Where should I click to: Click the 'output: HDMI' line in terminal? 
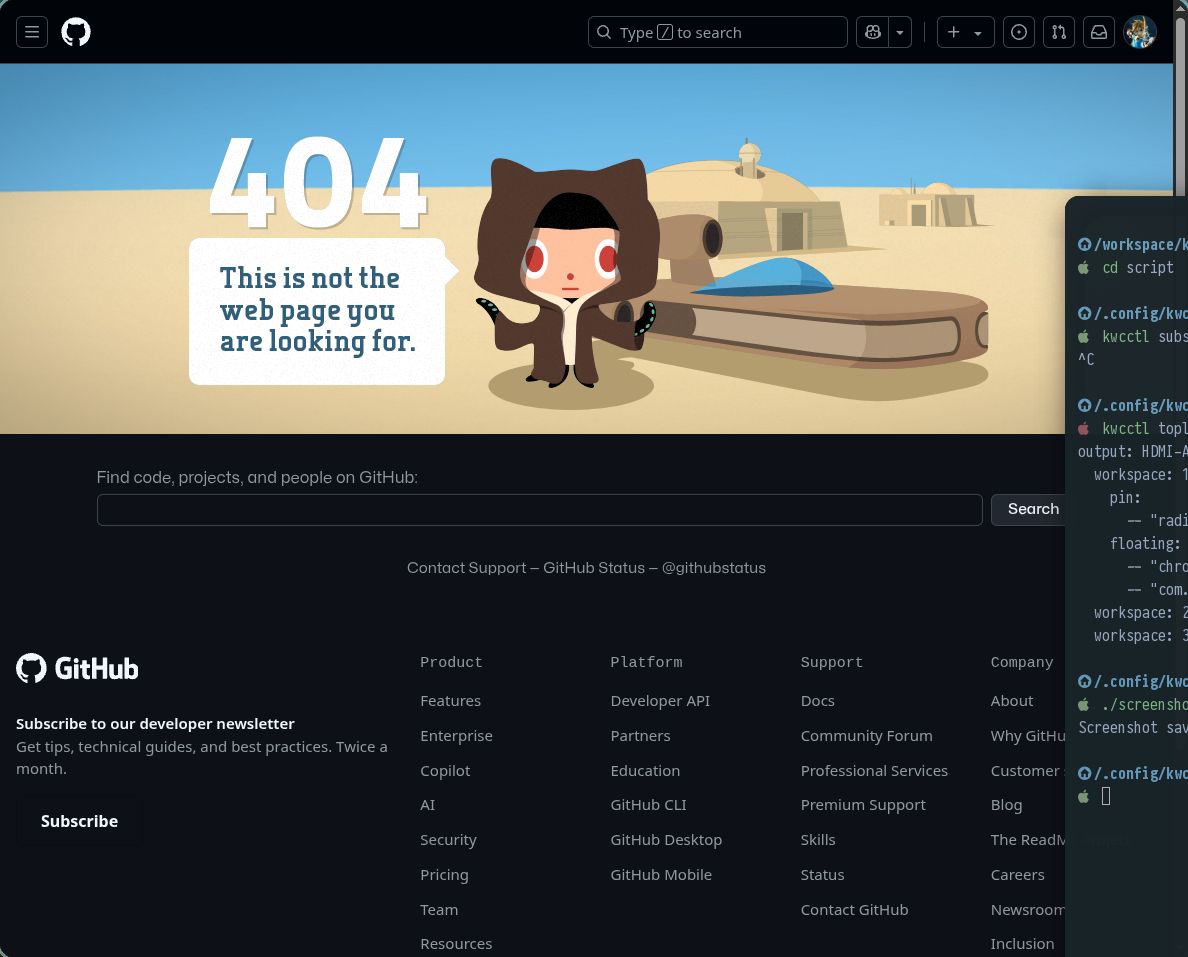1133,452
